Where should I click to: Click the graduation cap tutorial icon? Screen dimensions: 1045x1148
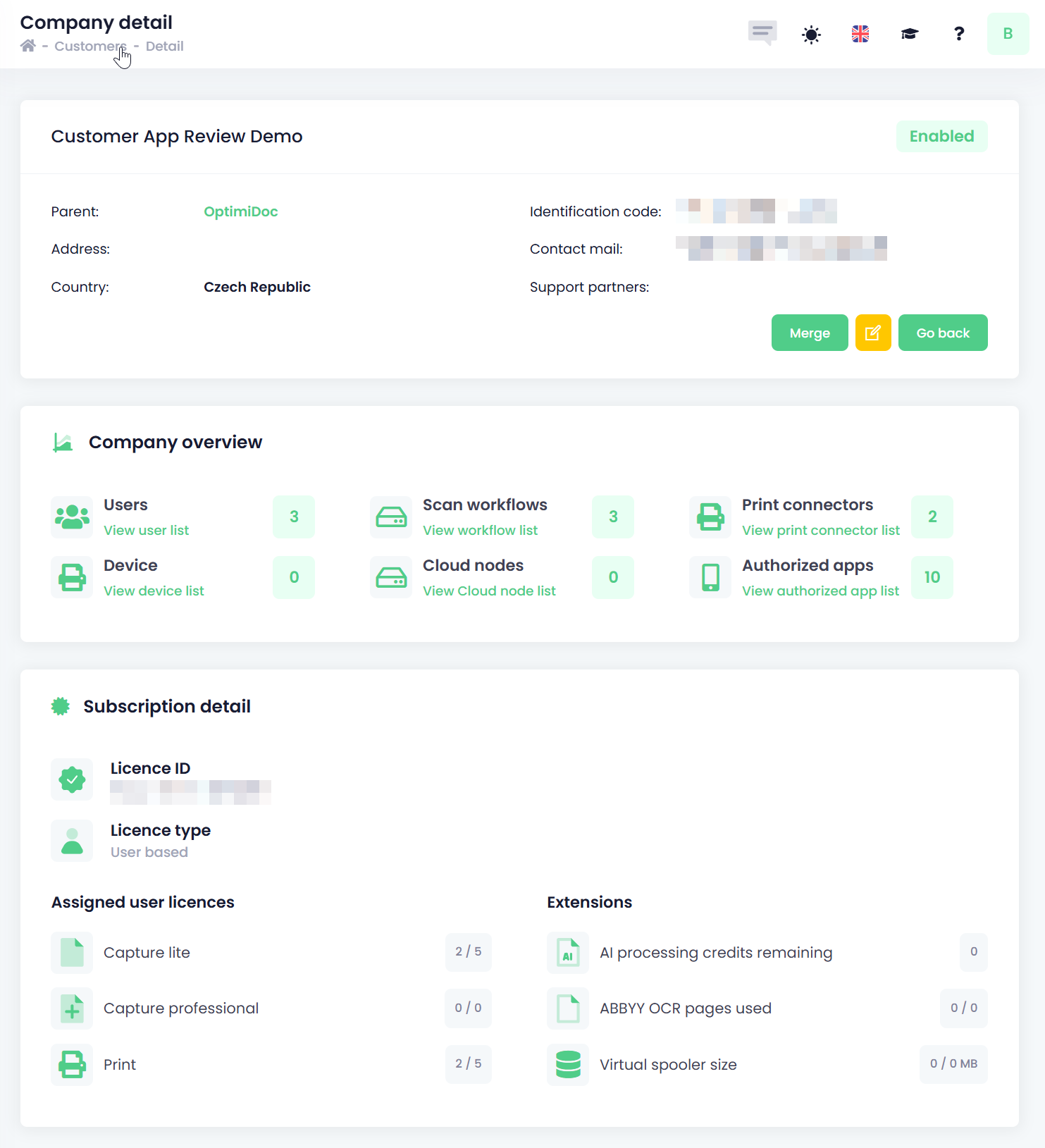[910, 34]
